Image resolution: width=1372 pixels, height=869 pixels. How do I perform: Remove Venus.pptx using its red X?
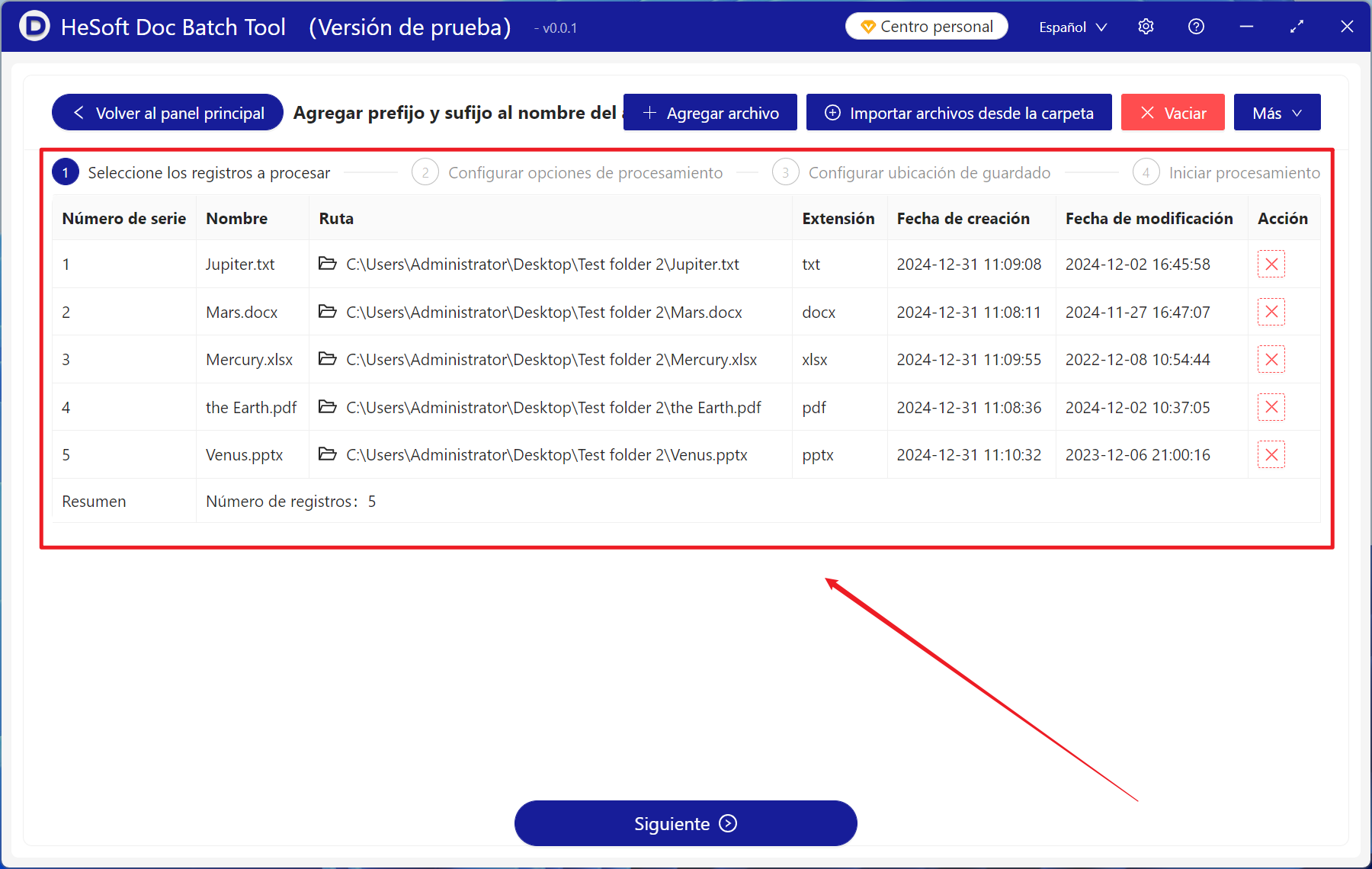1271,455
